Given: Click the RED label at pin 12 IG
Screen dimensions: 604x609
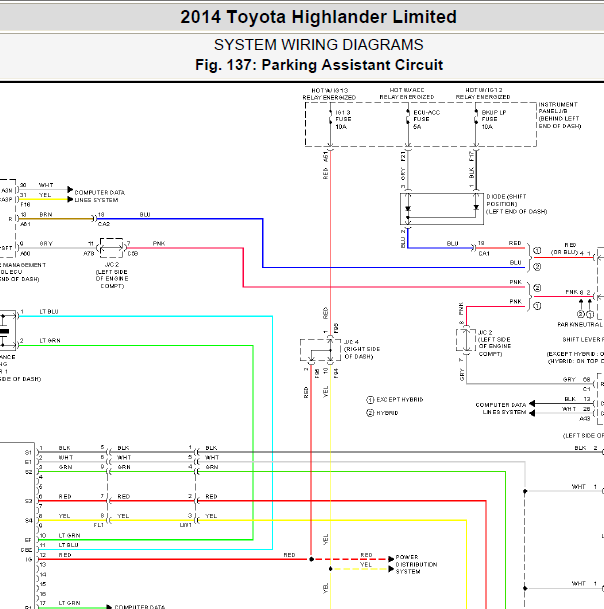Looking at the screenshot, I should coord(65,555).
